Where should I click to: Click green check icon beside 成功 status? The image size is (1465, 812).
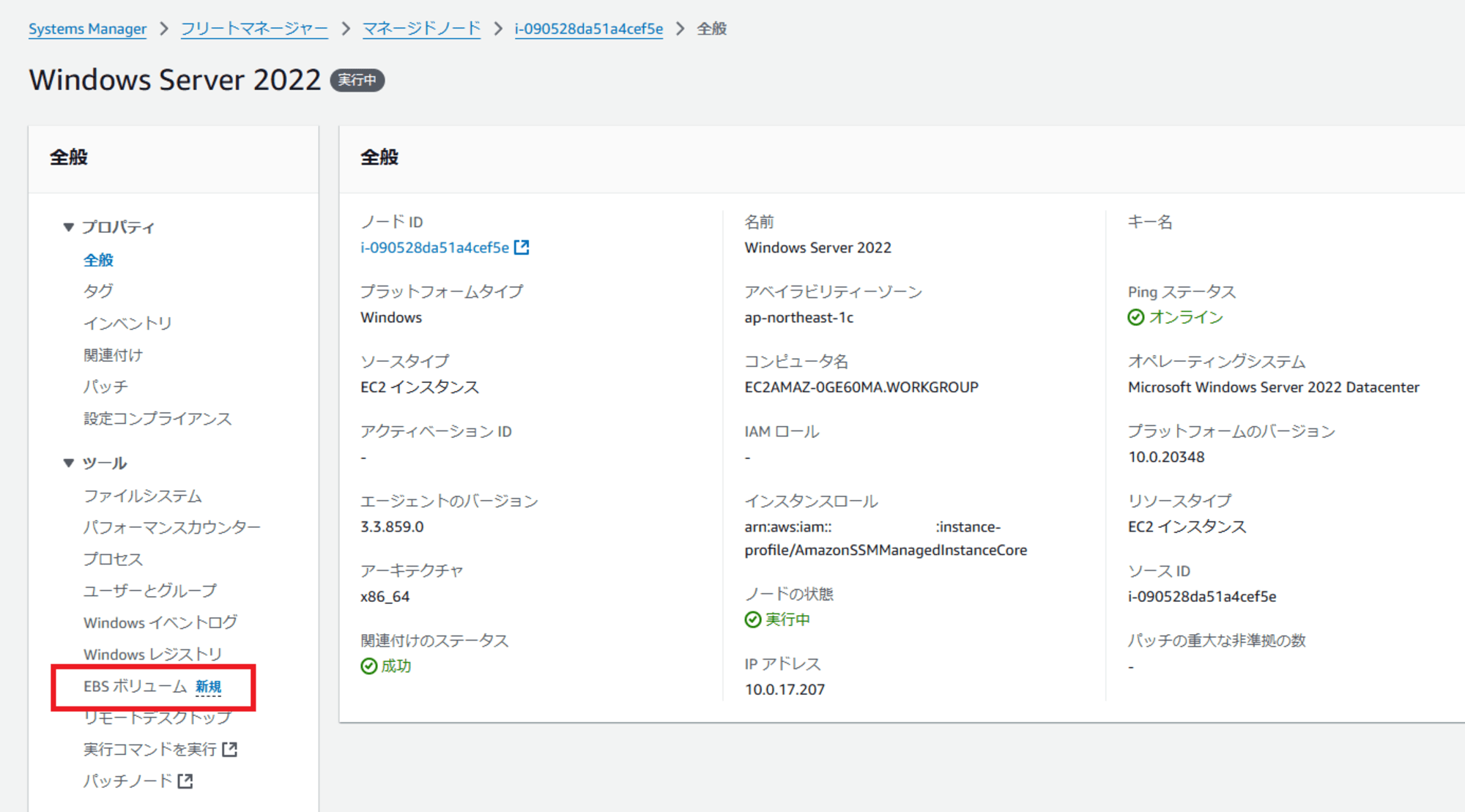coord(368,666)
